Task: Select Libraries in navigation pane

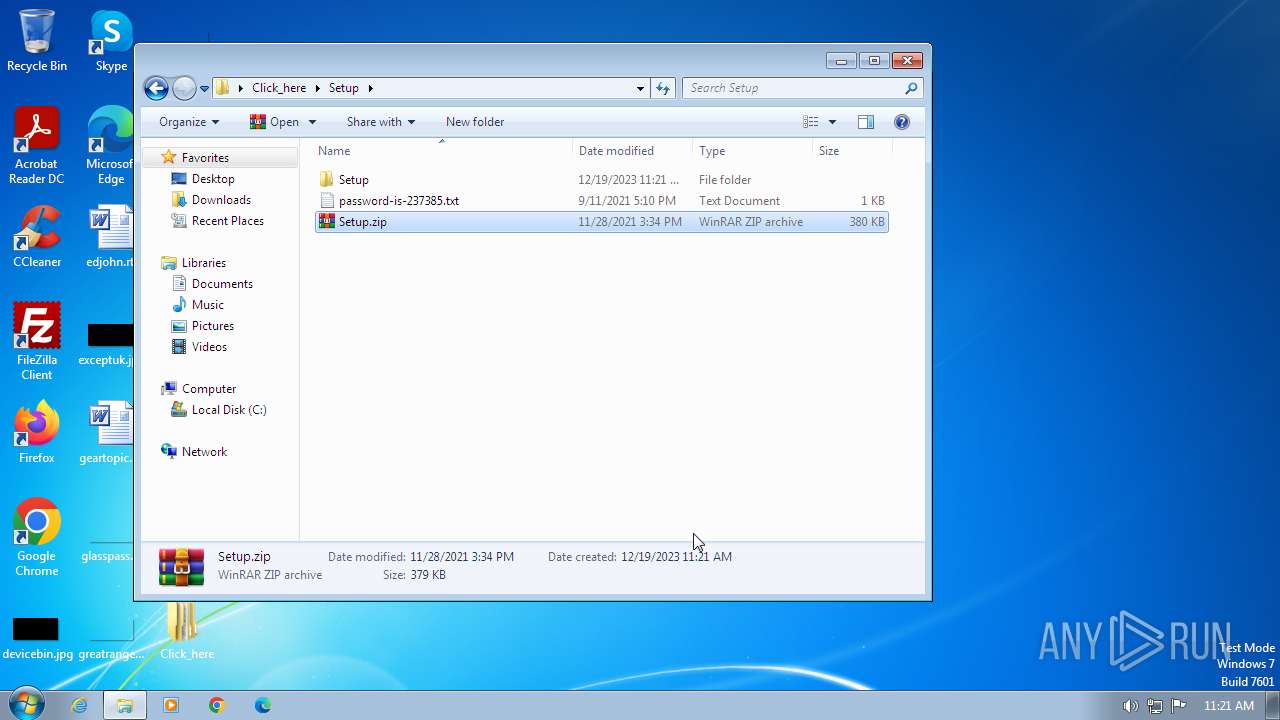Action: 204,263
